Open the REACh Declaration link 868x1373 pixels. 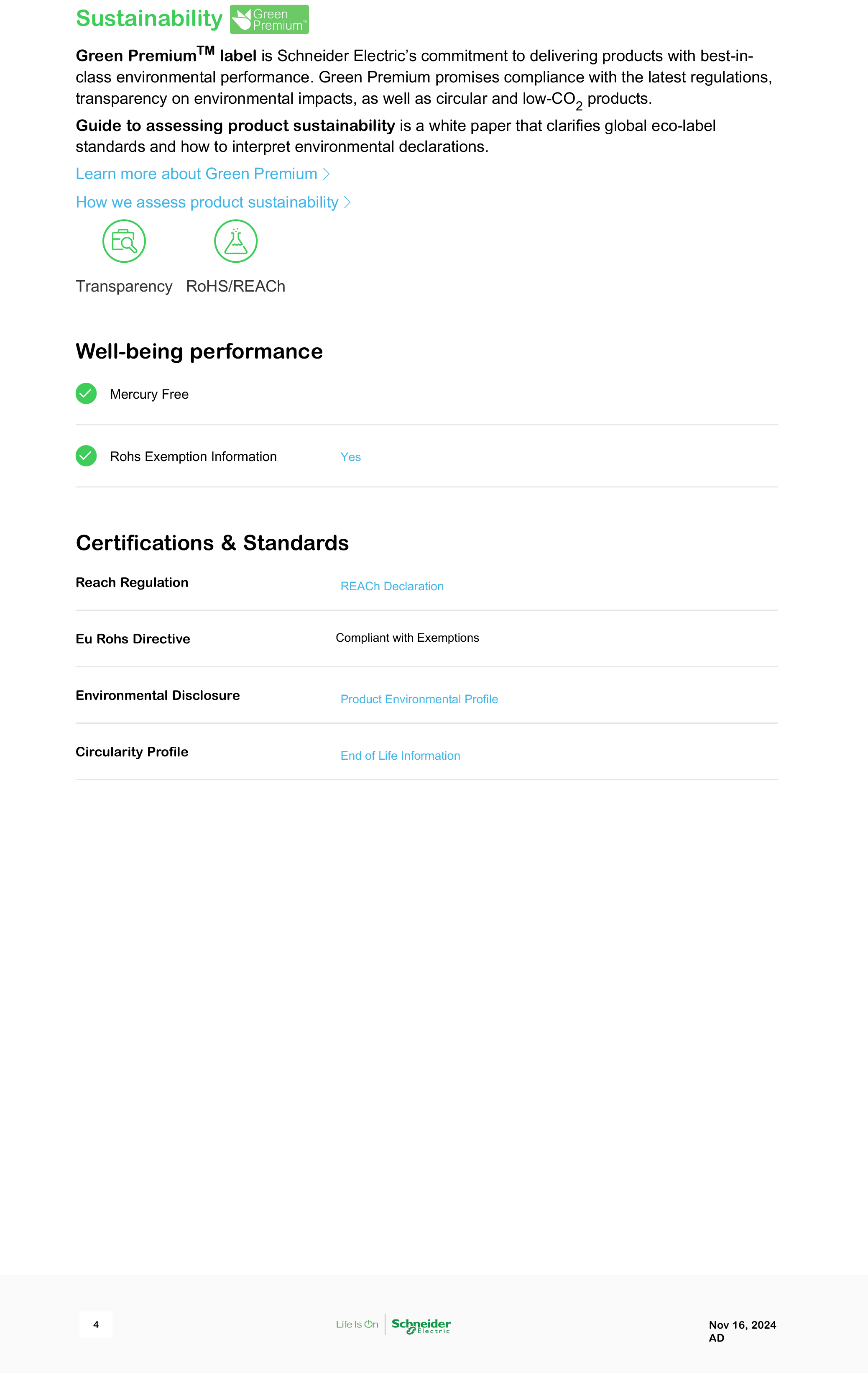coord(391,586)
